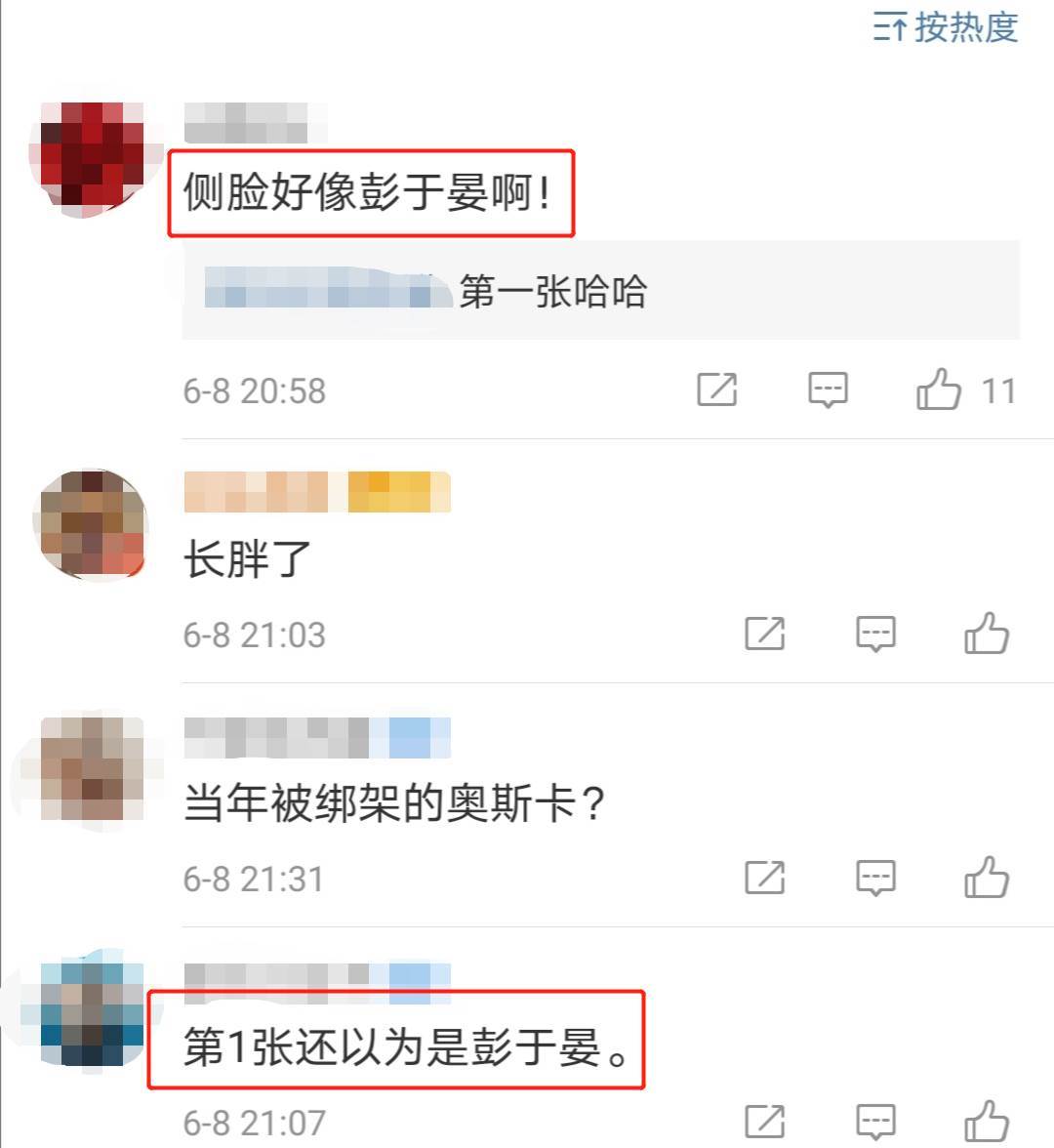Open the red avatar of first commenter
Image resolution: width=1054 pixels, height=1148 pixels.
tap(92, 160)
